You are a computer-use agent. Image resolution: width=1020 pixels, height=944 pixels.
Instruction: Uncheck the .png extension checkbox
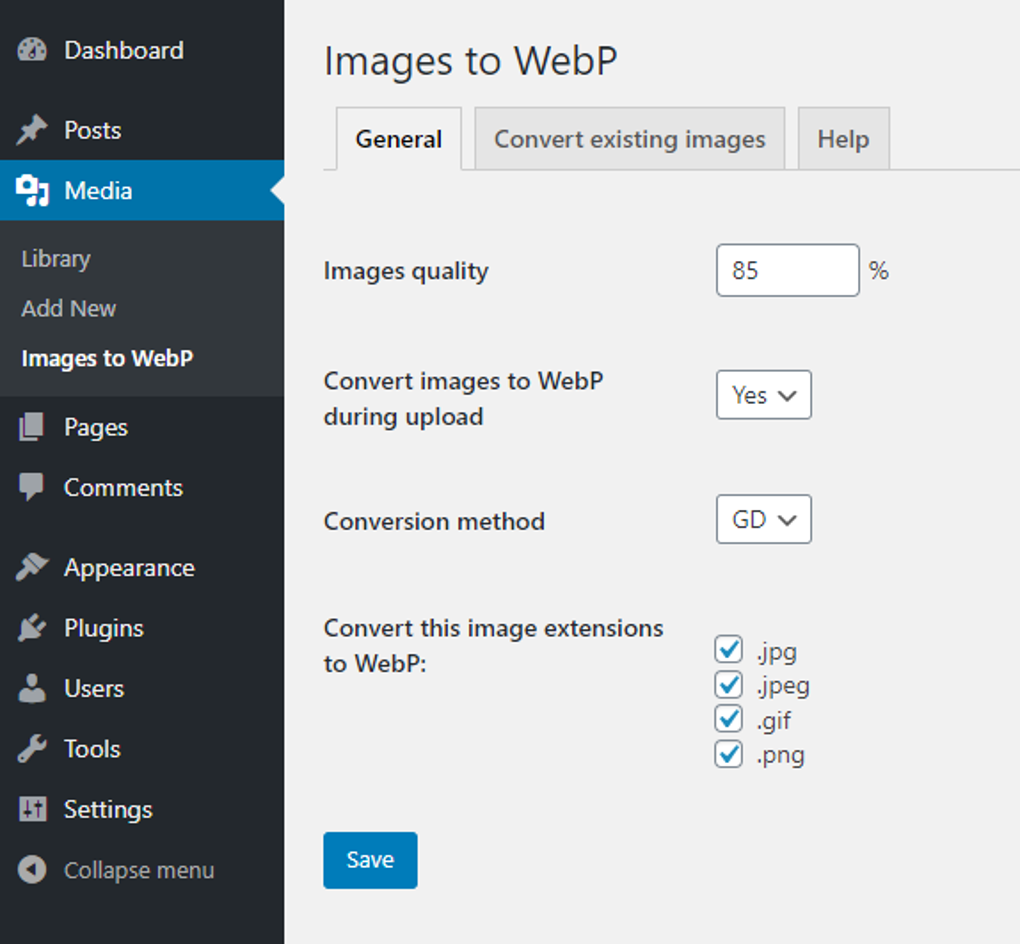point(729,755)
